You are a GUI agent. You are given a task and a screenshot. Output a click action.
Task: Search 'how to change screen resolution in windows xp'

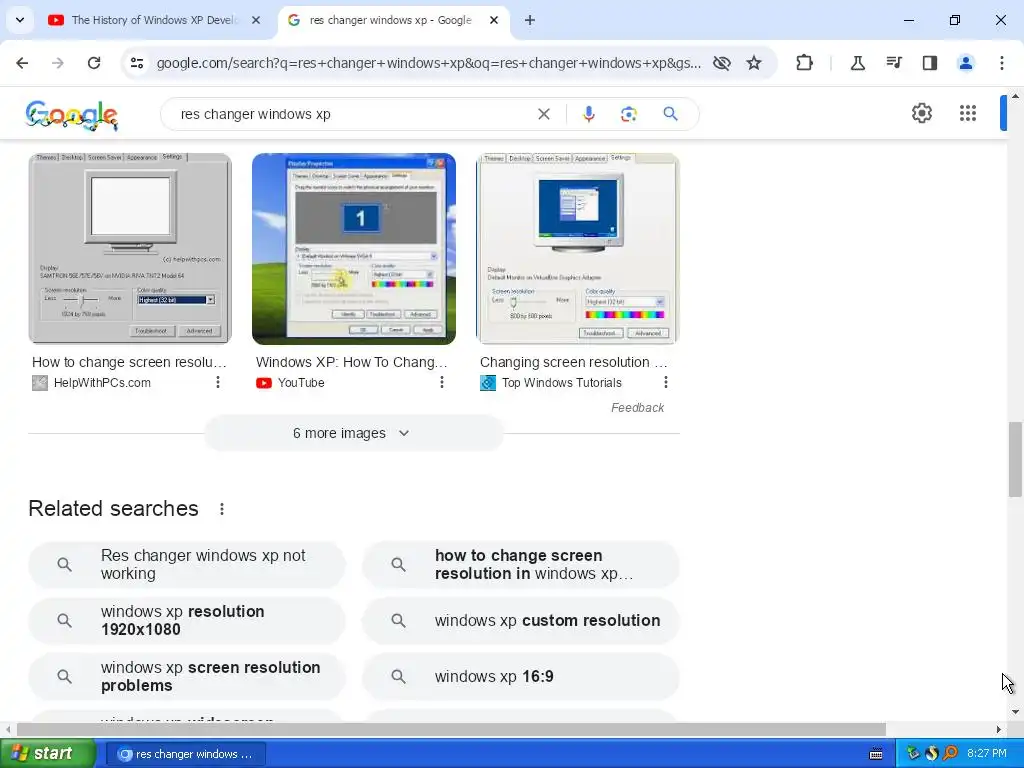[x=520, y=565]
